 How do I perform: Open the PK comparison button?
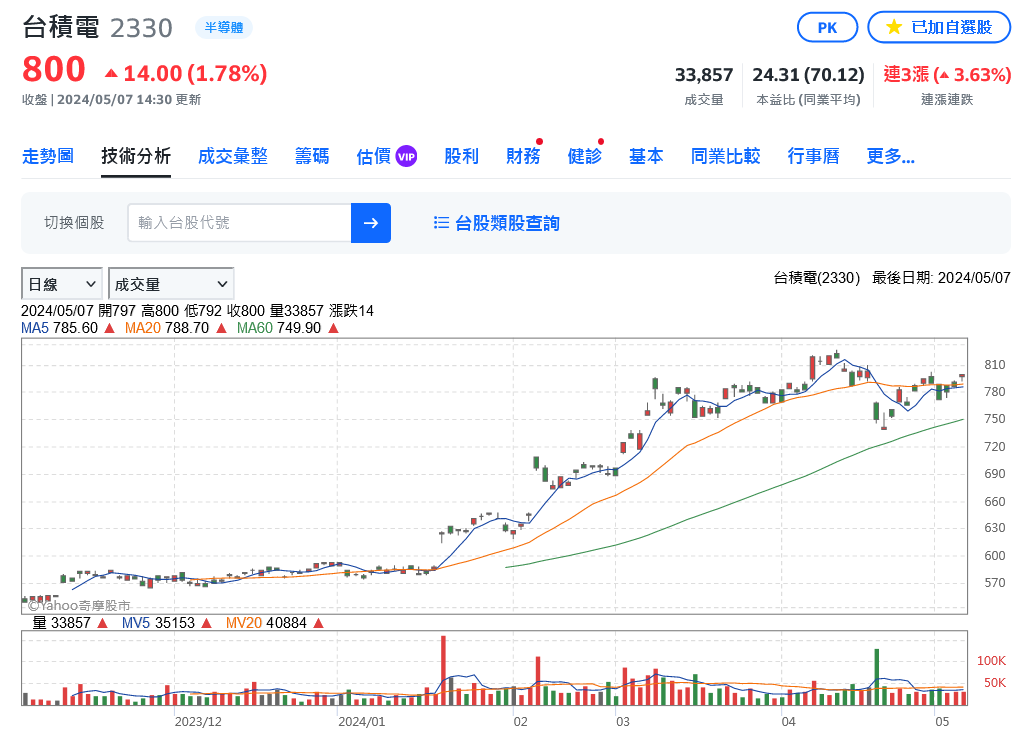click(827, 28)
